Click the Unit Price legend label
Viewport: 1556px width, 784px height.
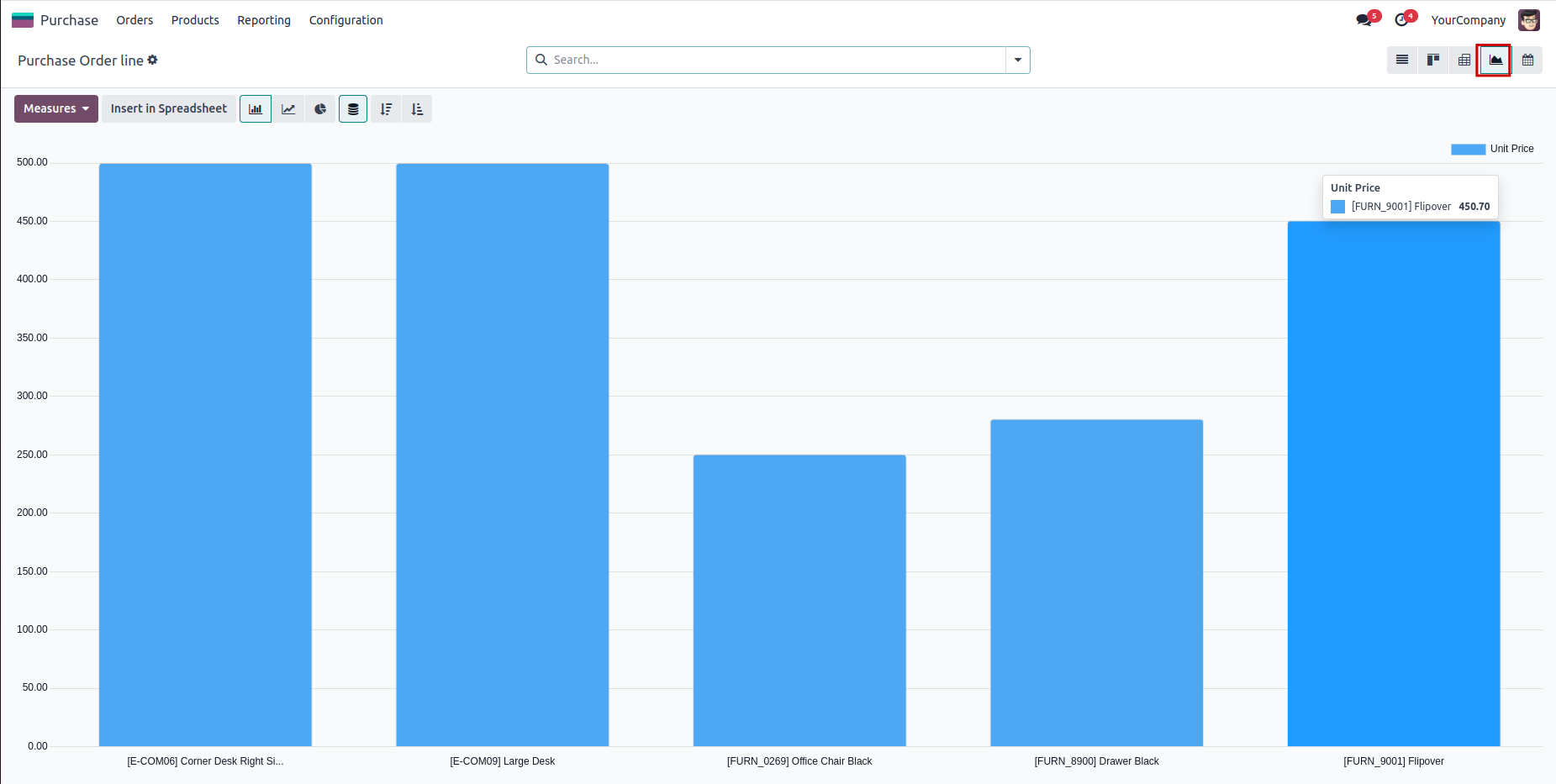click(x=1511, y=149)
